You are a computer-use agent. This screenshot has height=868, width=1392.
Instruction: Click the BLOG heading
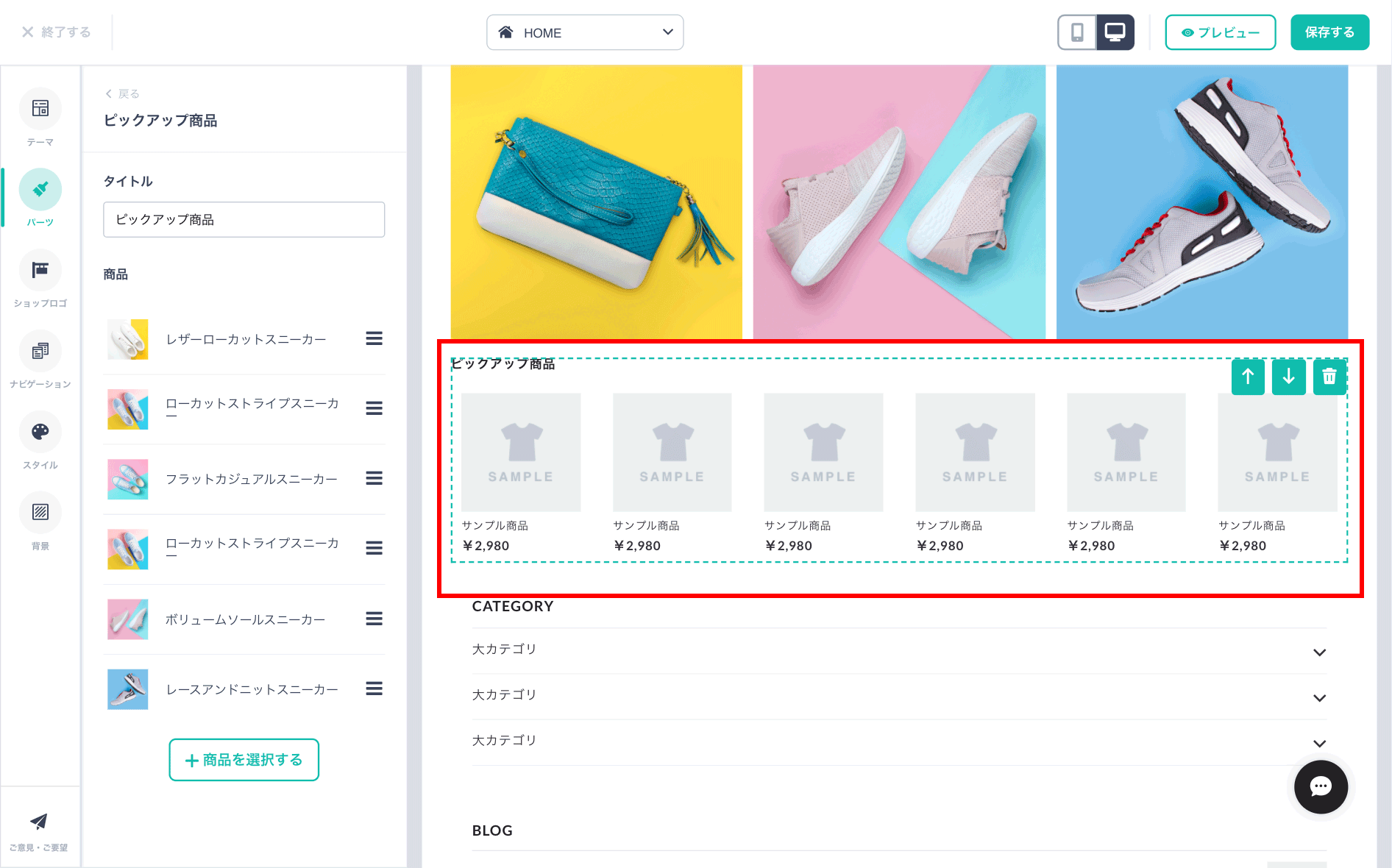coord(492,830)
